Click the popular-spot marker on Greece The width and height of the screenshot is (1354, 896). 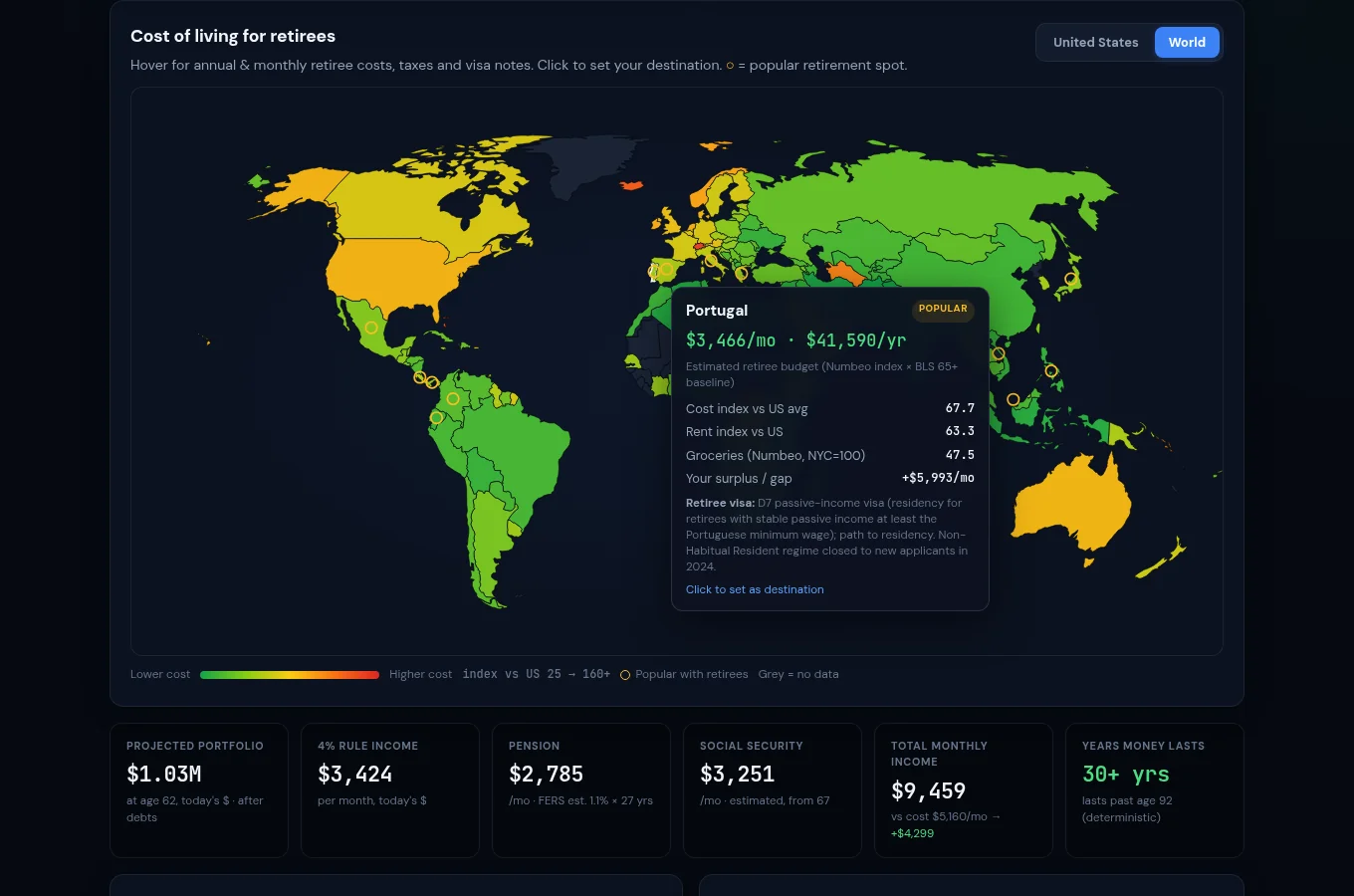pos(741,273)
